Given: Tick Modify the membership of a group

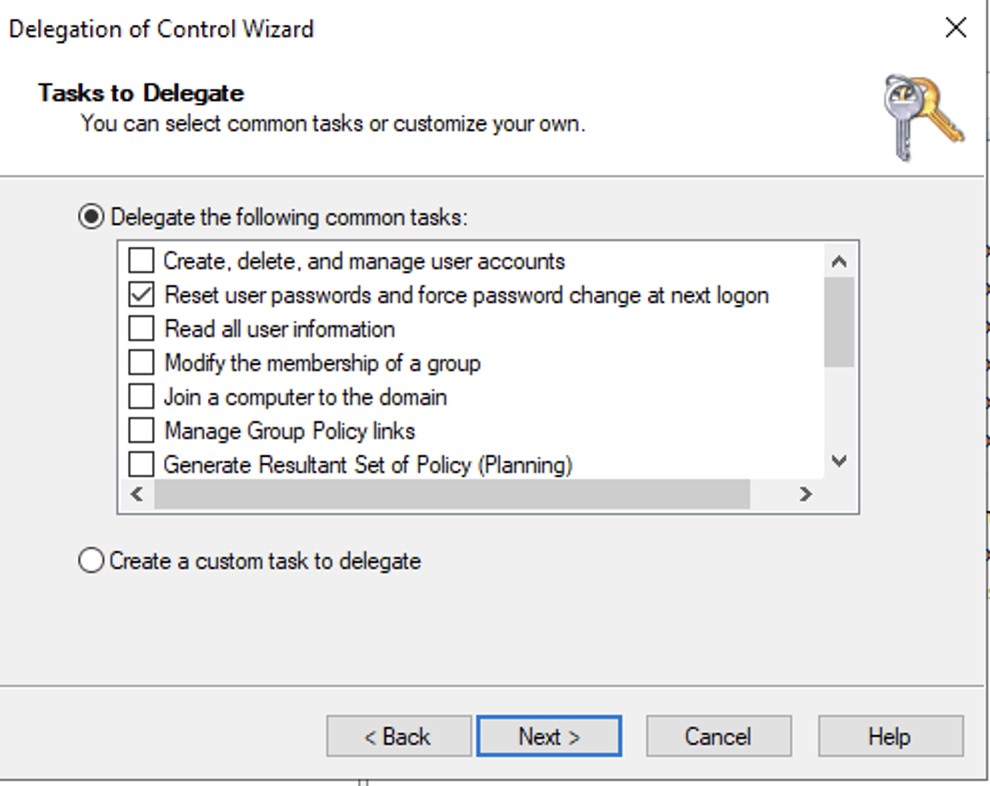Looking at the screenshot, I should (x=141, y=362).
